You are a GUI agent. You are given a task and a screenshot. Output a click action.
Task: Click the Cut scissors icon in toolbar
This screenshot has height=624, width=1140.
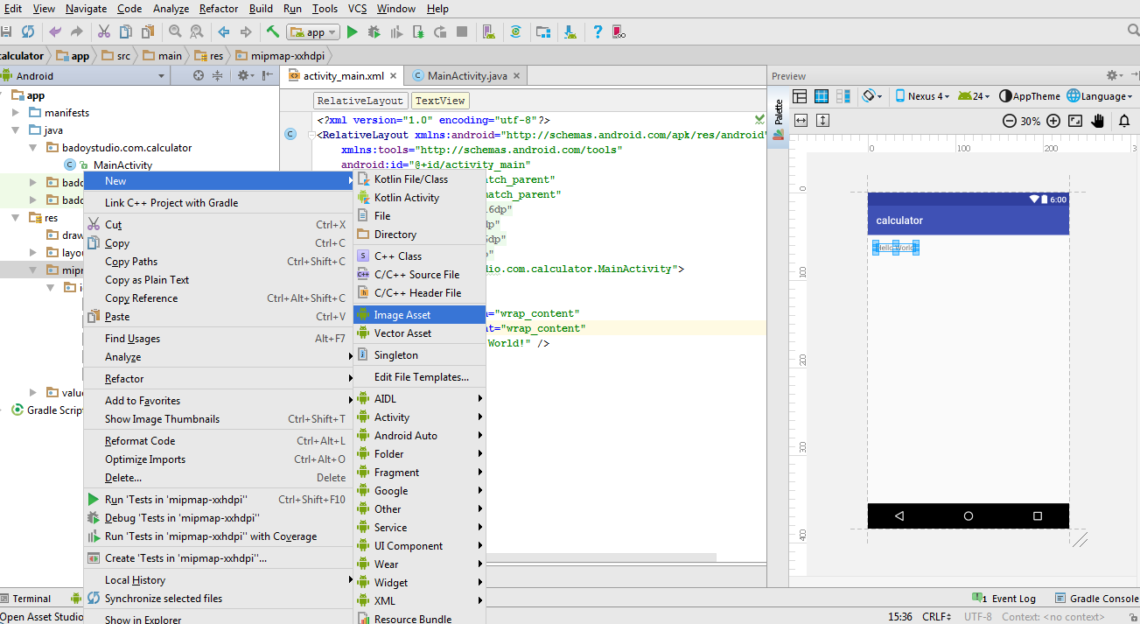point(104,32)
